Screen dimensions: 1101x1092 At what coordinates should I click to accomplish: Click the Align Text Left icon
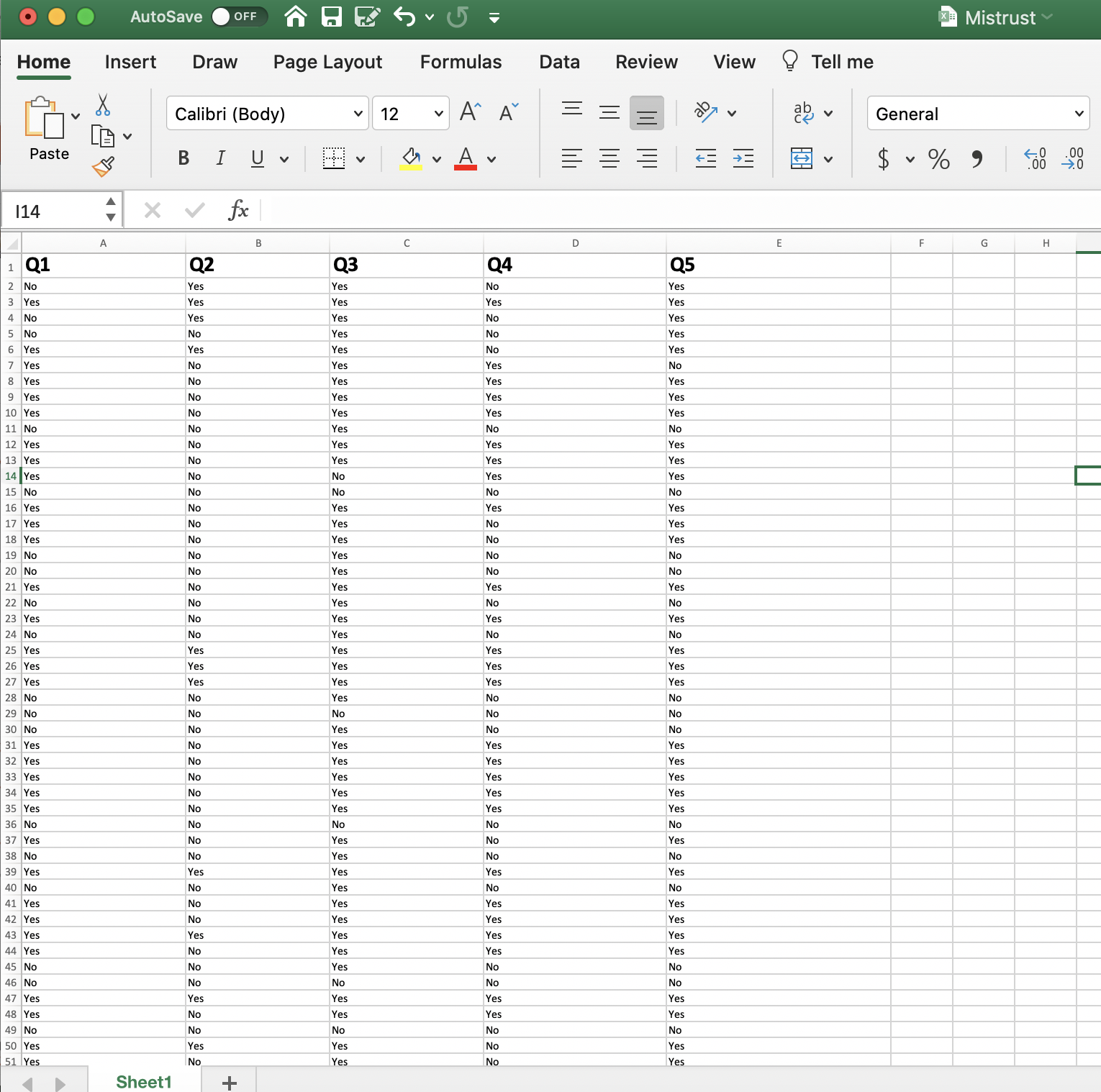[572, 158]
